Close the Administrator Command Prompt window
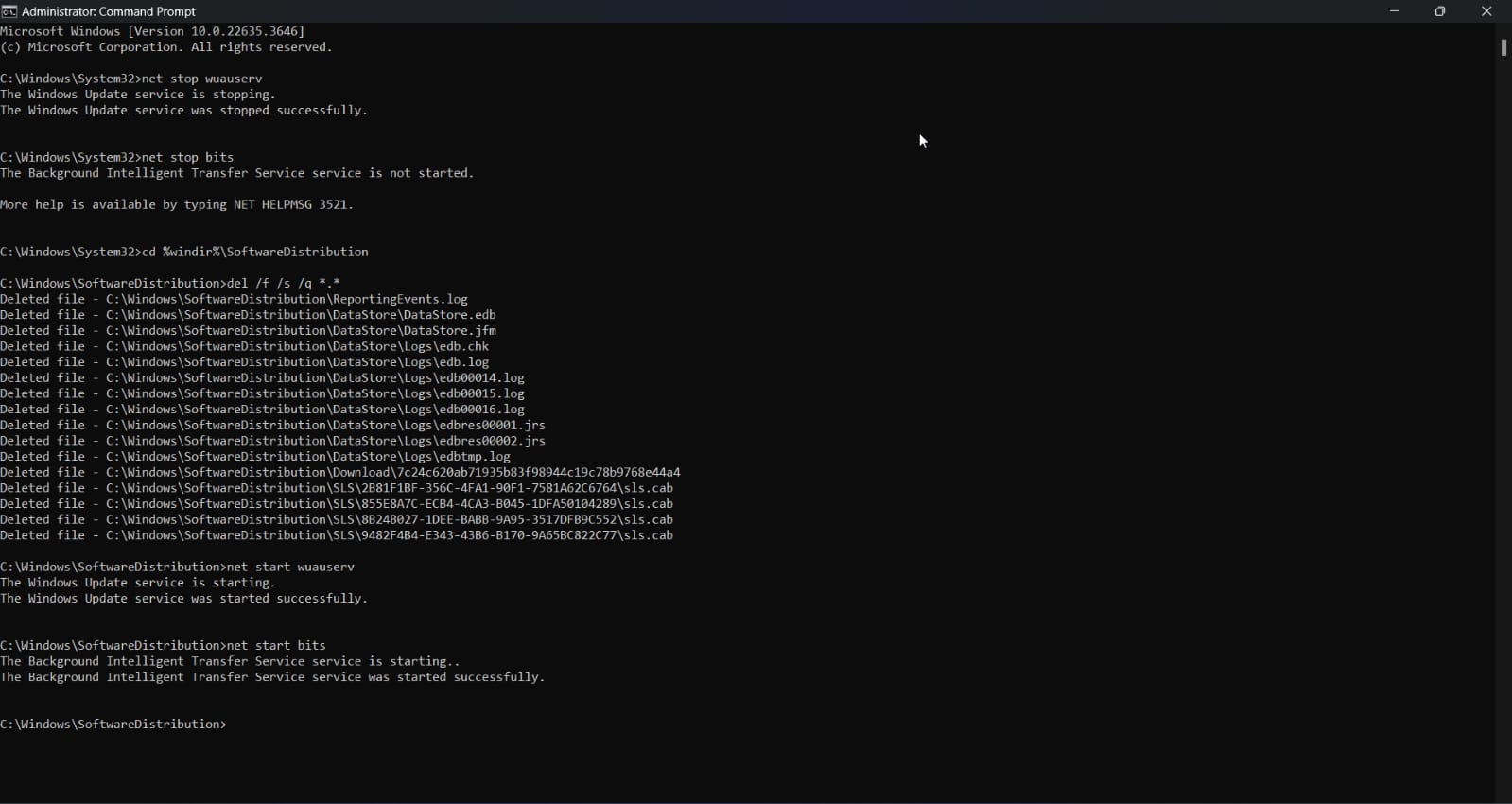 (1486, 11)
